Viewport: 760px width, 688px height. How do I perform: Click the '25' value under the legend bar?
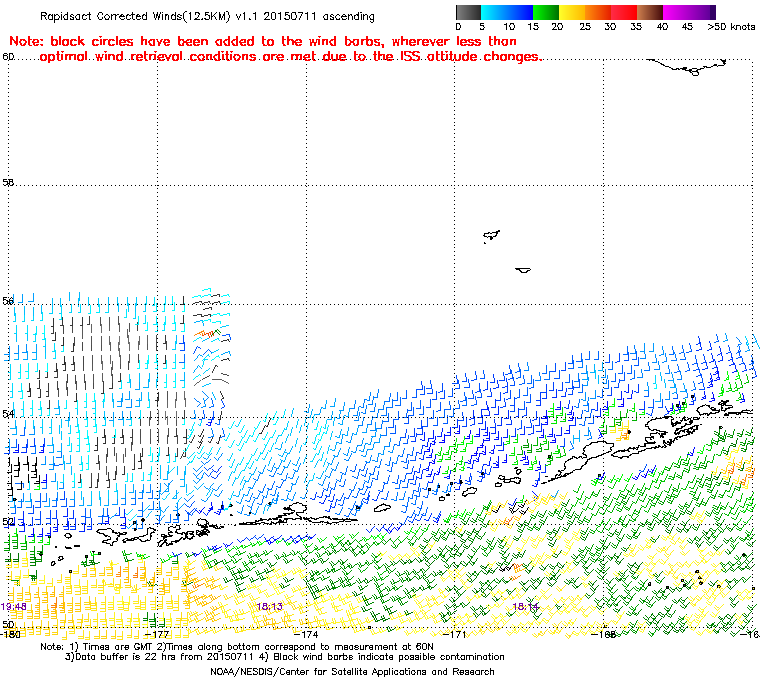[x=585, y=27]
